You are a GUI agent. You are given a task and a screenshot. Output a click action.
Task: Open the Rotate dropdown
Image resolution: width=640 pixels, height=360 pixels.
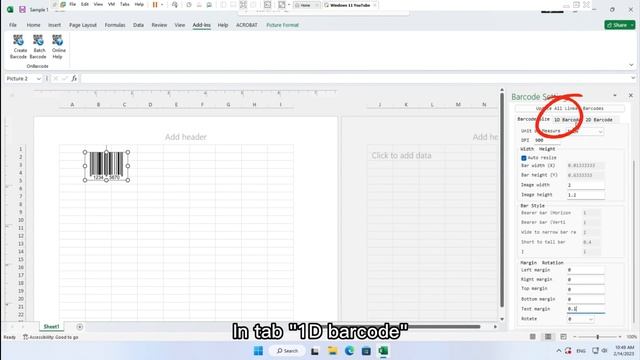click(590, 319)
